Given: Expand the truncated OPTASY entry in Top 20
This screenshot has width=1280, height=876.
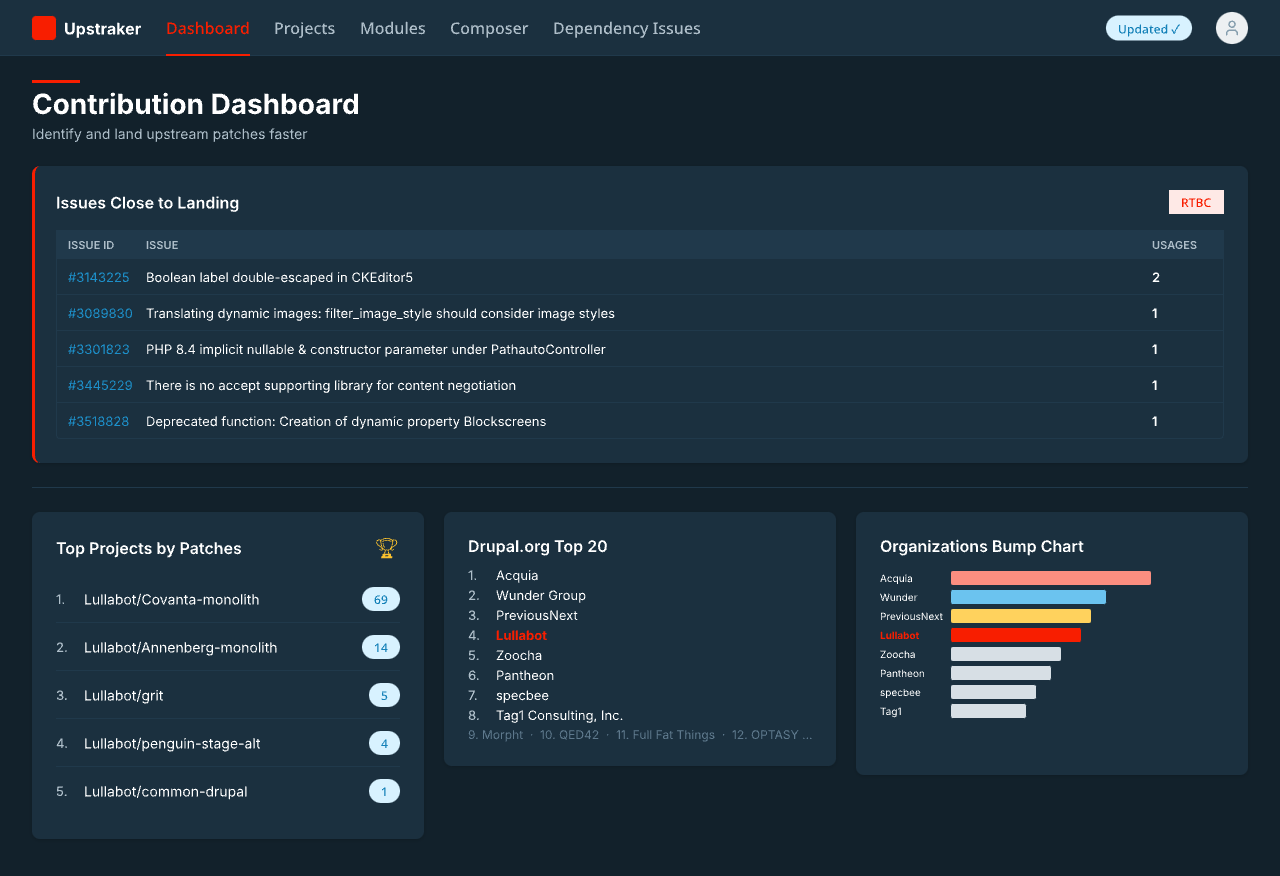Looking at the screenshot, I should pyautogui.click(x=772, y=734).
